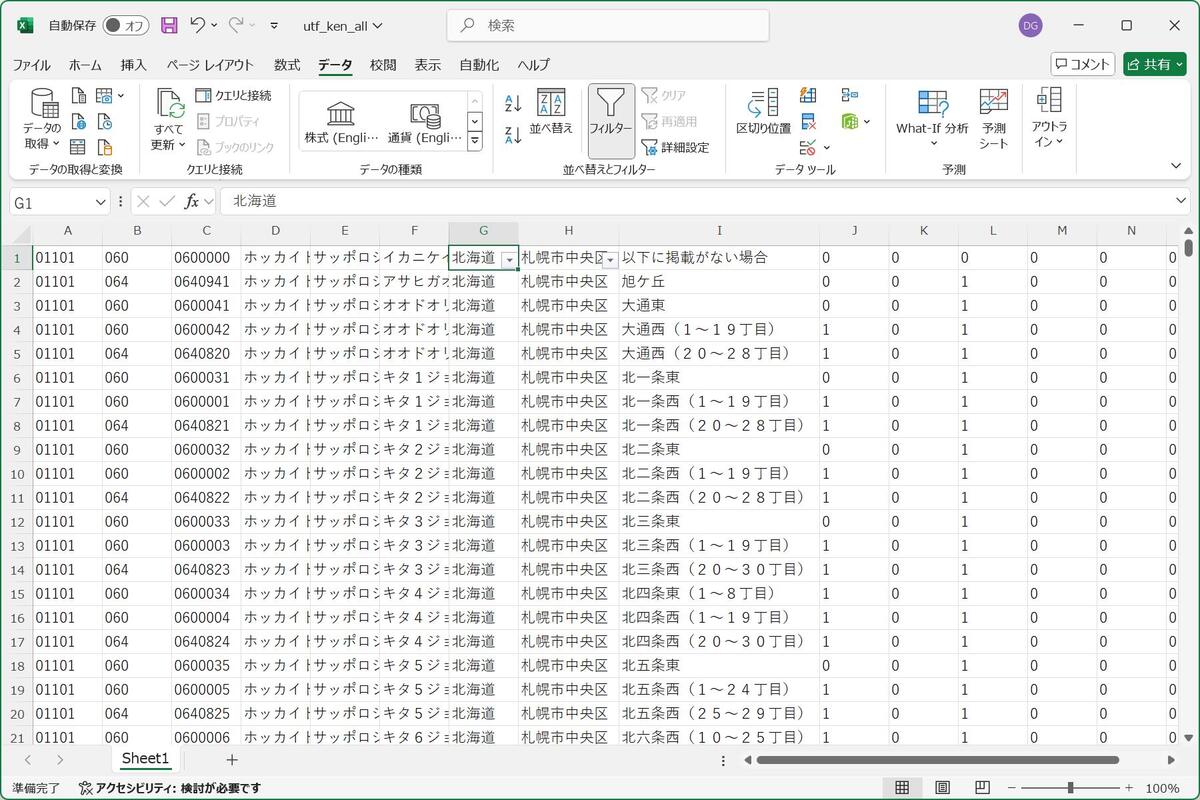The image size is (1200, 800).
Task: Switch to the 数式 tab
Action: pos(287,65)
